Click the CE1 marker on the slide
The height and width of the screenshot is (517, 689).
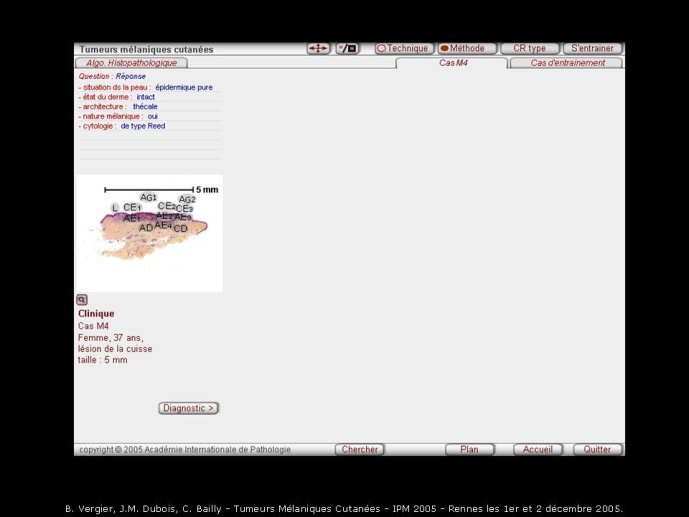pyautogui.click(x=132, y=207)
